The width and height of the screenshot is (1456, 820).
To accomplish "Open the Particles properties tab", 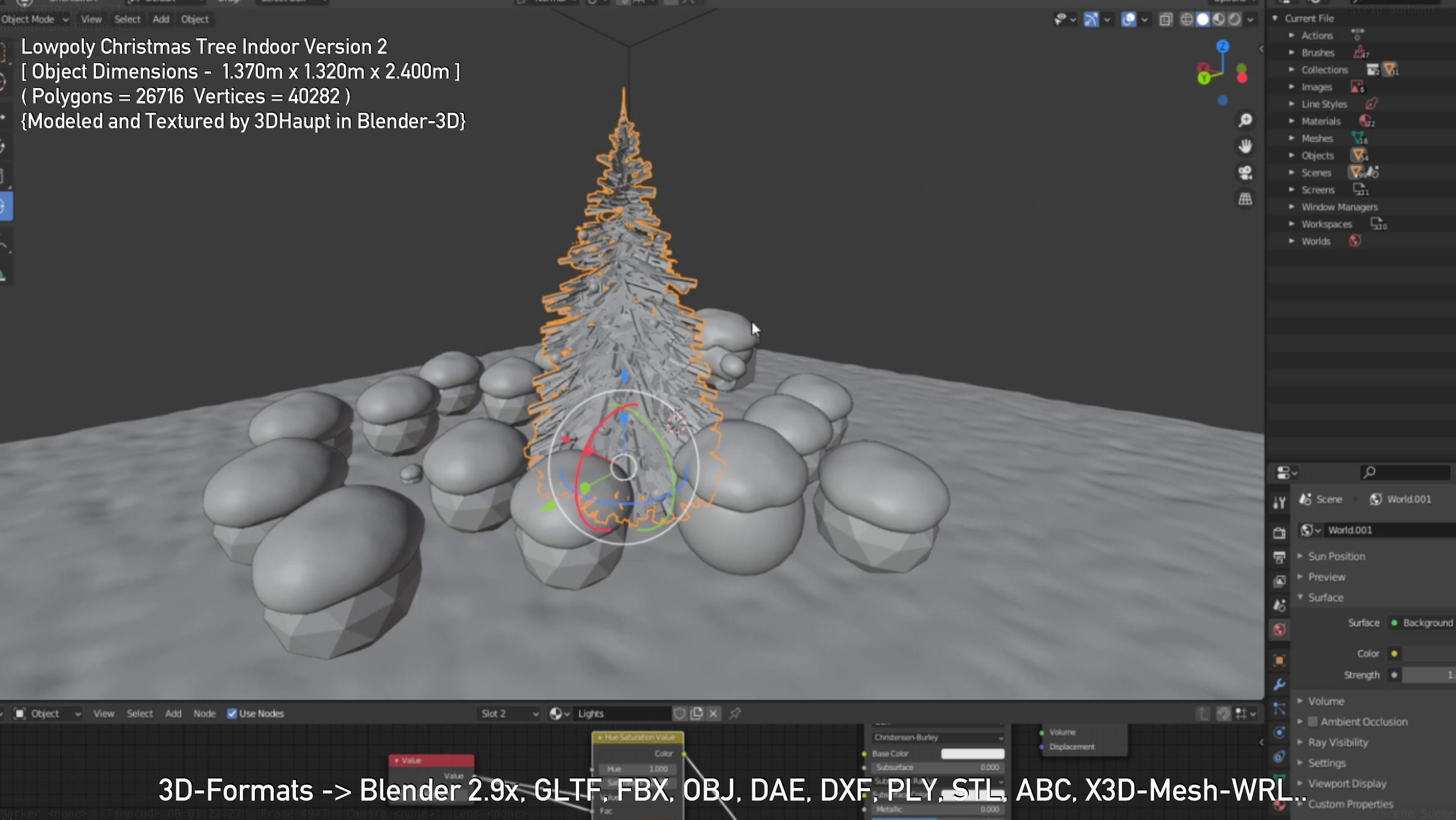I will (x=1279, y=708).
